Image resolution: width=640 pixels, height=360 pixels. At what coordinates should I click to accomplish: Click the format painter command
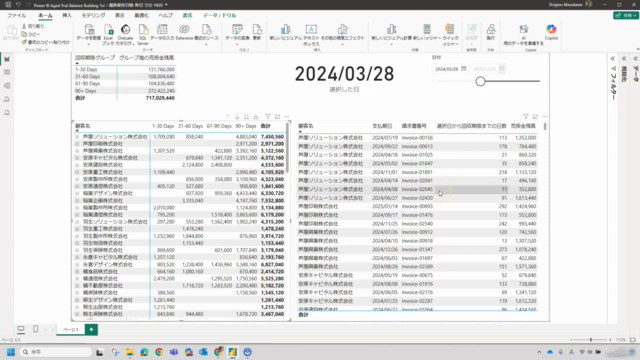[46, 42]
